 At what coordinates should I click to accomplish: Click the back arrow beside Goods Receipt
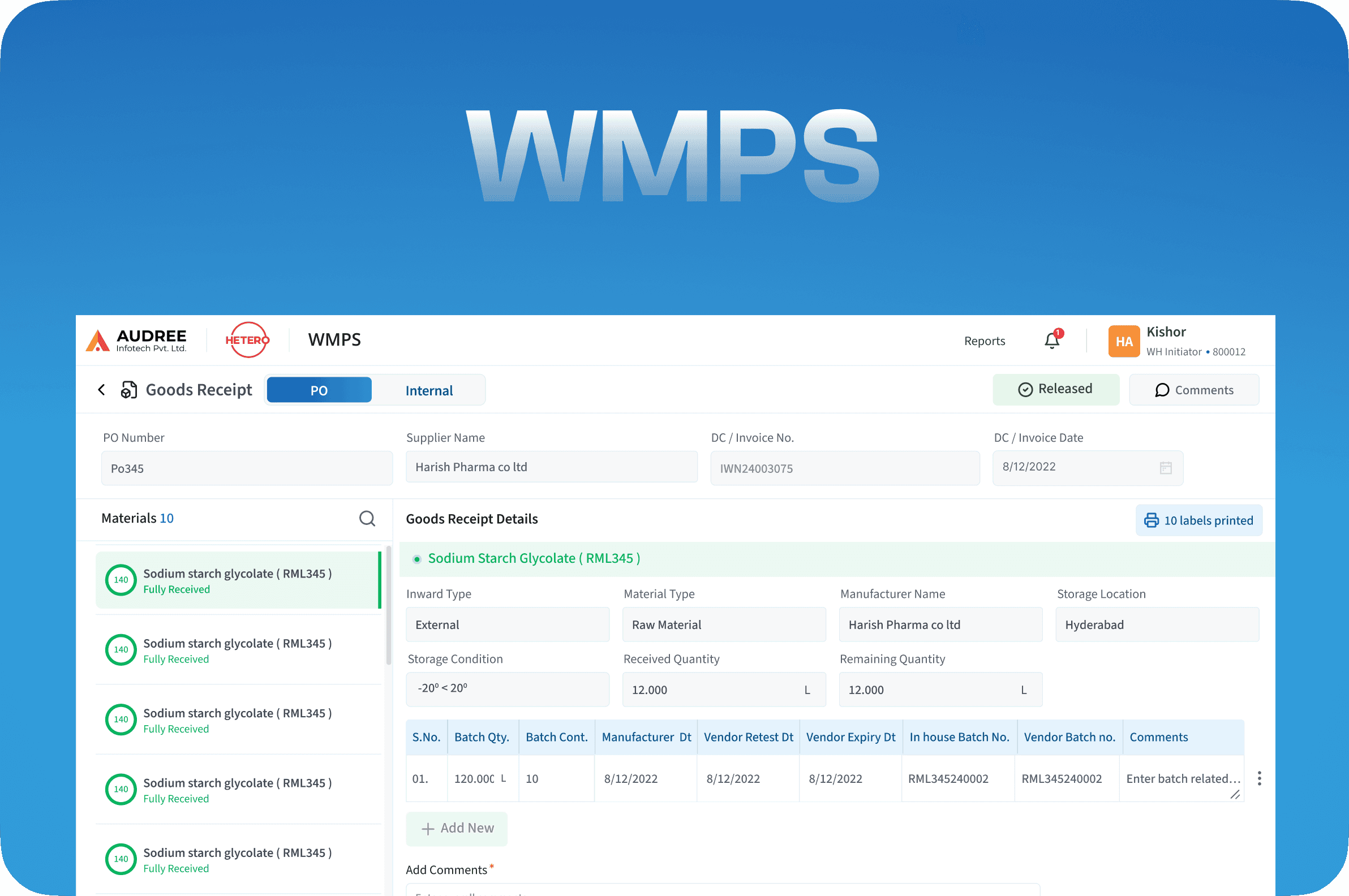[102, 390]
